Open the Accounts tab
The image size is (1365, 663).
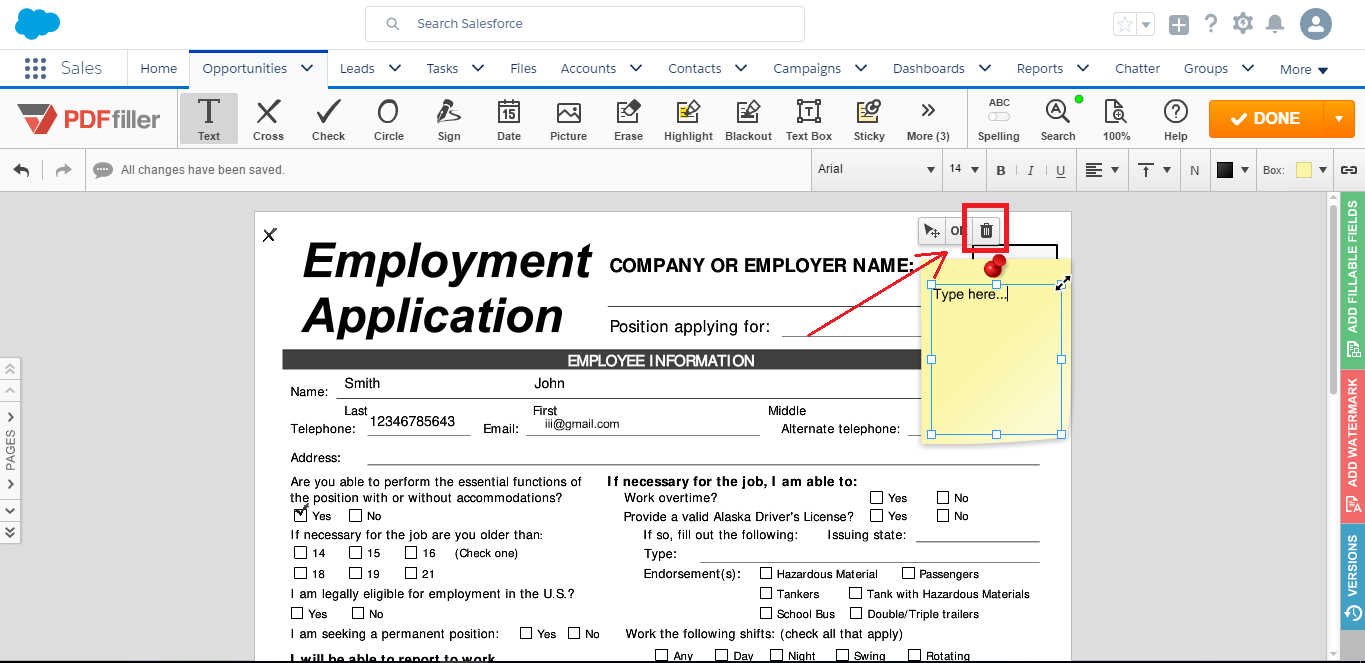(588, 68)
